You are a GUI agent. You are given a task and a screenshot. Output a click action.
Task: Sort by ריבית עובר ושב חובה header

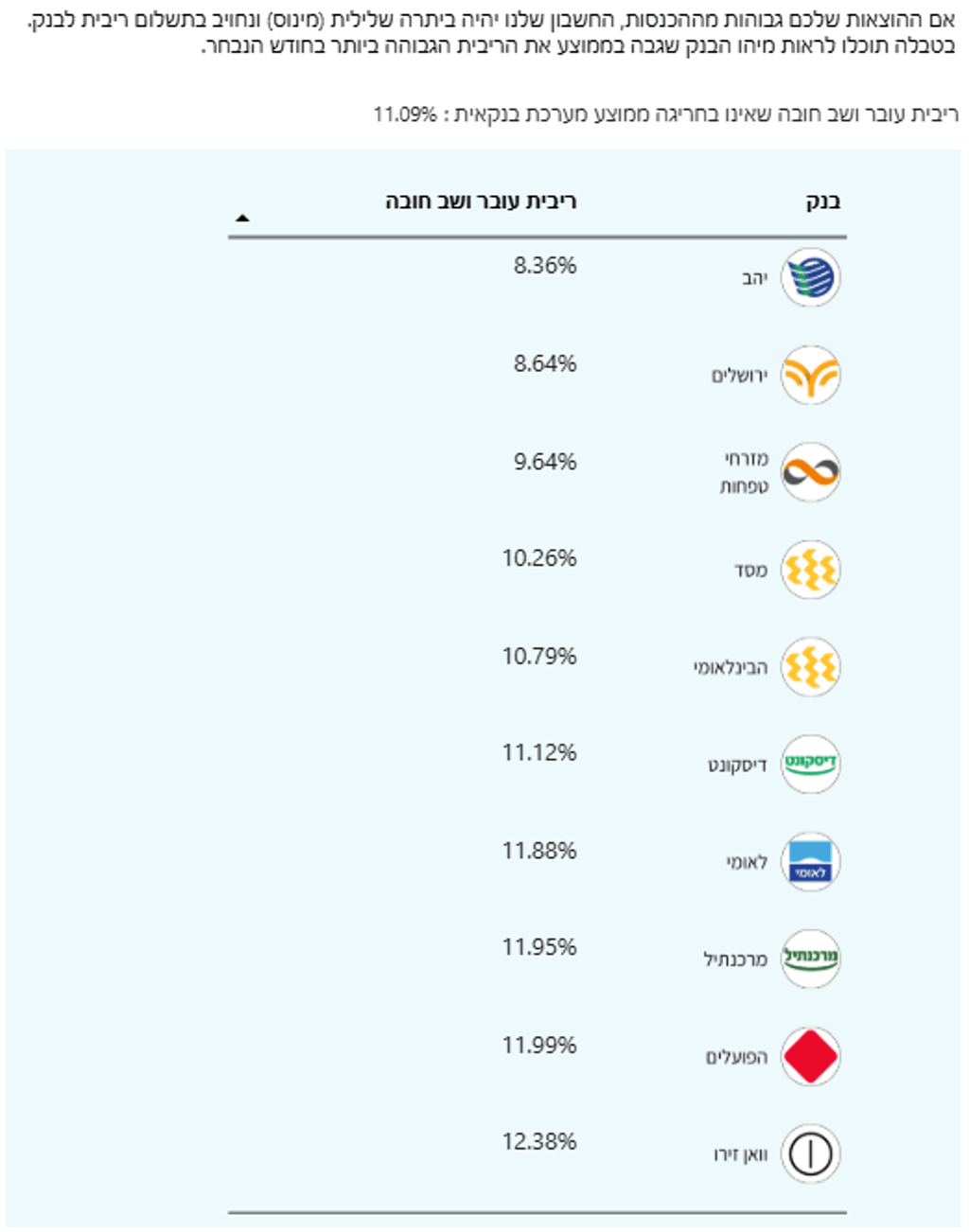[481, 202]
